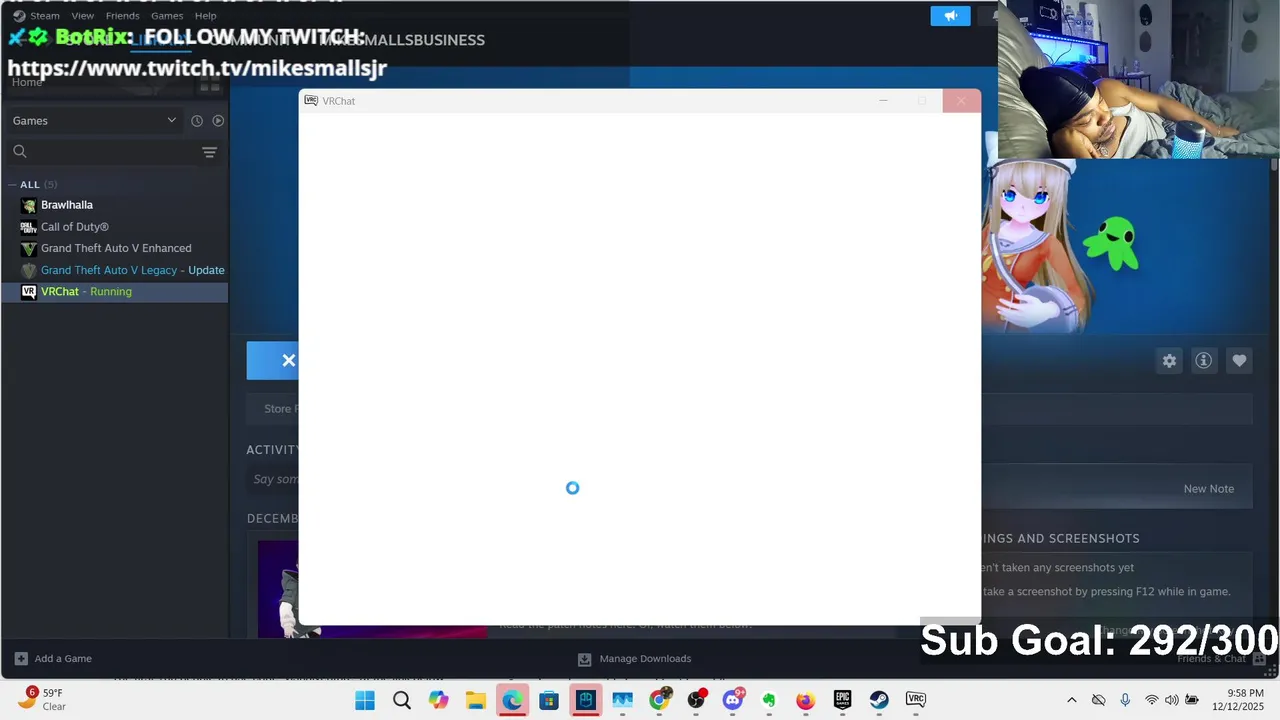The height and width of the screenshot is (720, 1280).
Task: Switch to the dark blue highlighted taskbar app
Action: click(586, 700)
